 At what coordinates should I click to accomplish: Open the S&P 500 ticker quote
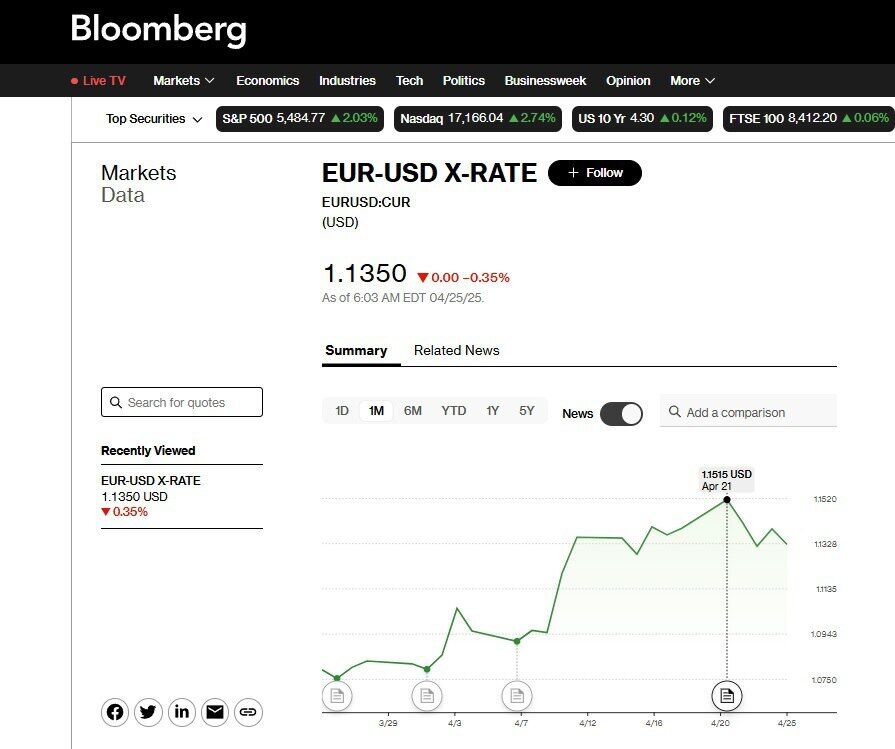pyautogui.click(x=300, y=119)
